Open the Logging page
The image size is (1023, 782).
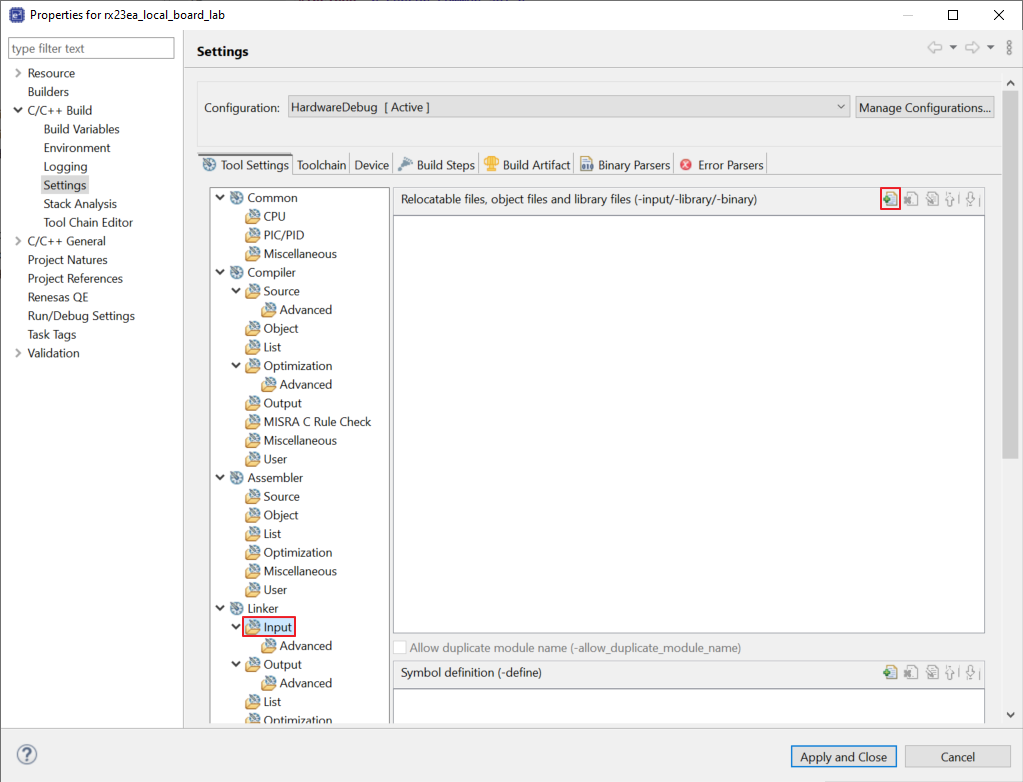point(65,167)
